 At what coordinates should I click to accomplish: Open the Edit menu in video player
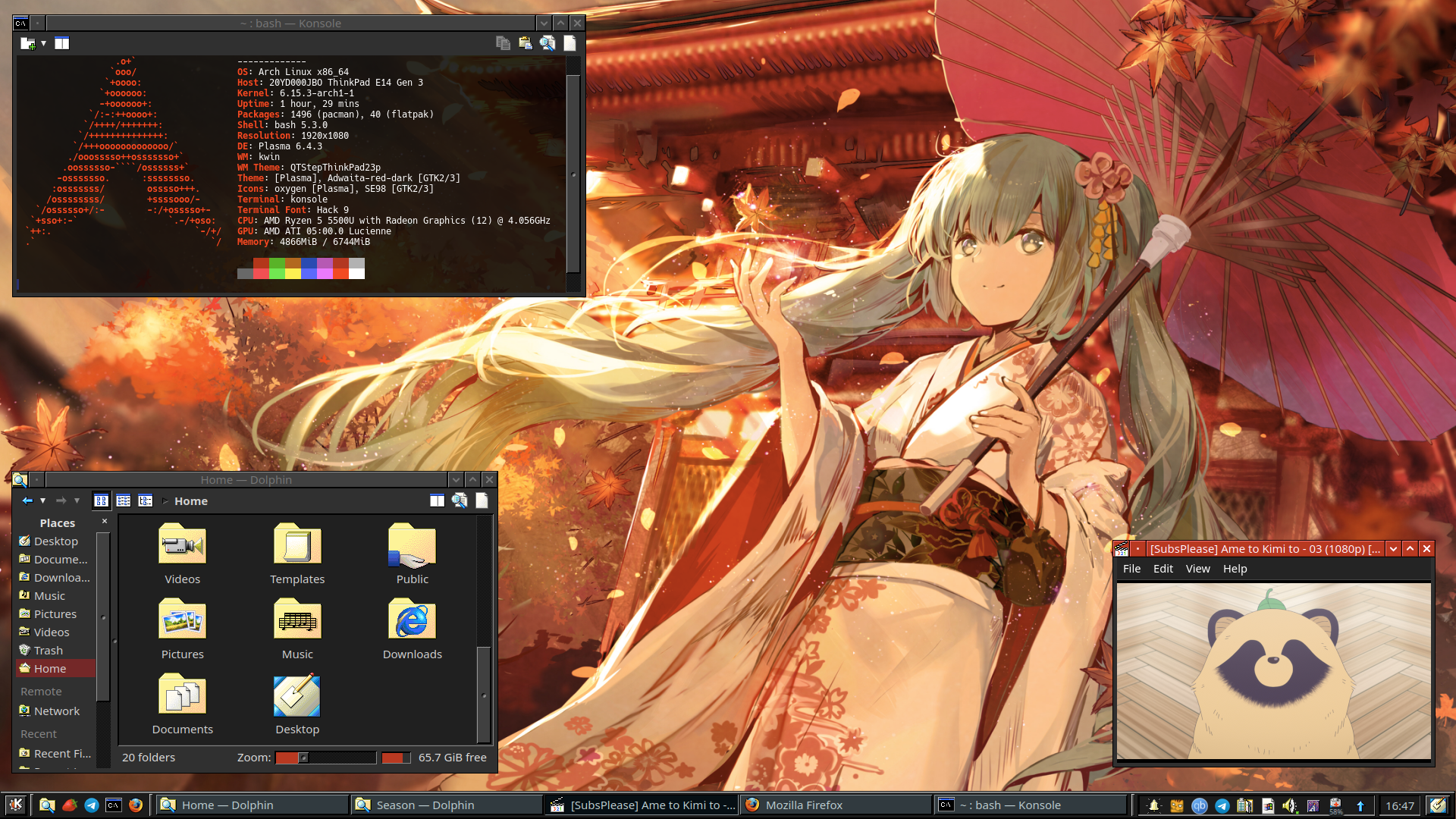(1163, 568)
